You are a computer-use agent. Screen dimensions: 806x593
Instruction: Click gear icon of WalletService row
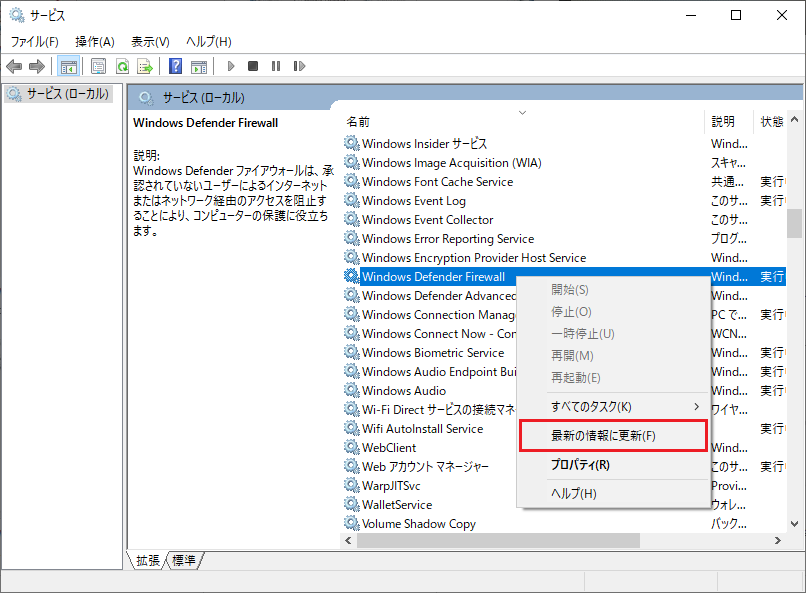[x=352, y=505]
